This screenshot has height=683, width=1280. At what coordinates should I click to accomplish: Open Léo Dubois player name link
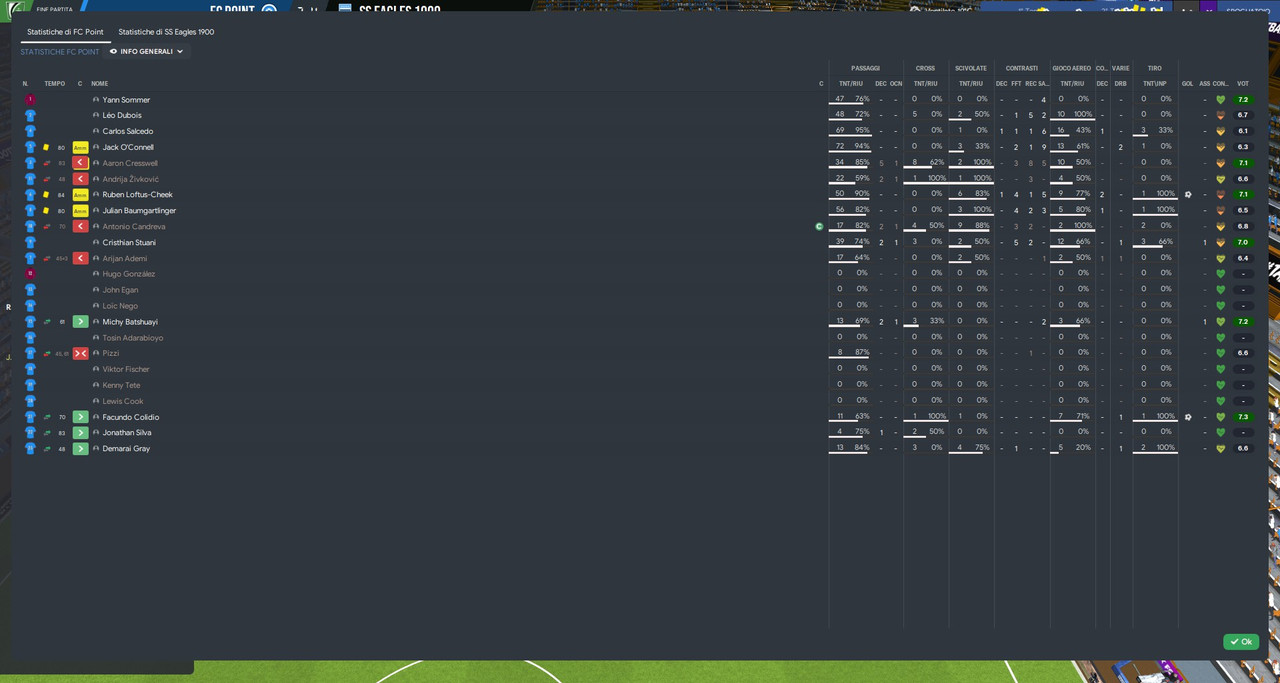(x=122, y=116)
